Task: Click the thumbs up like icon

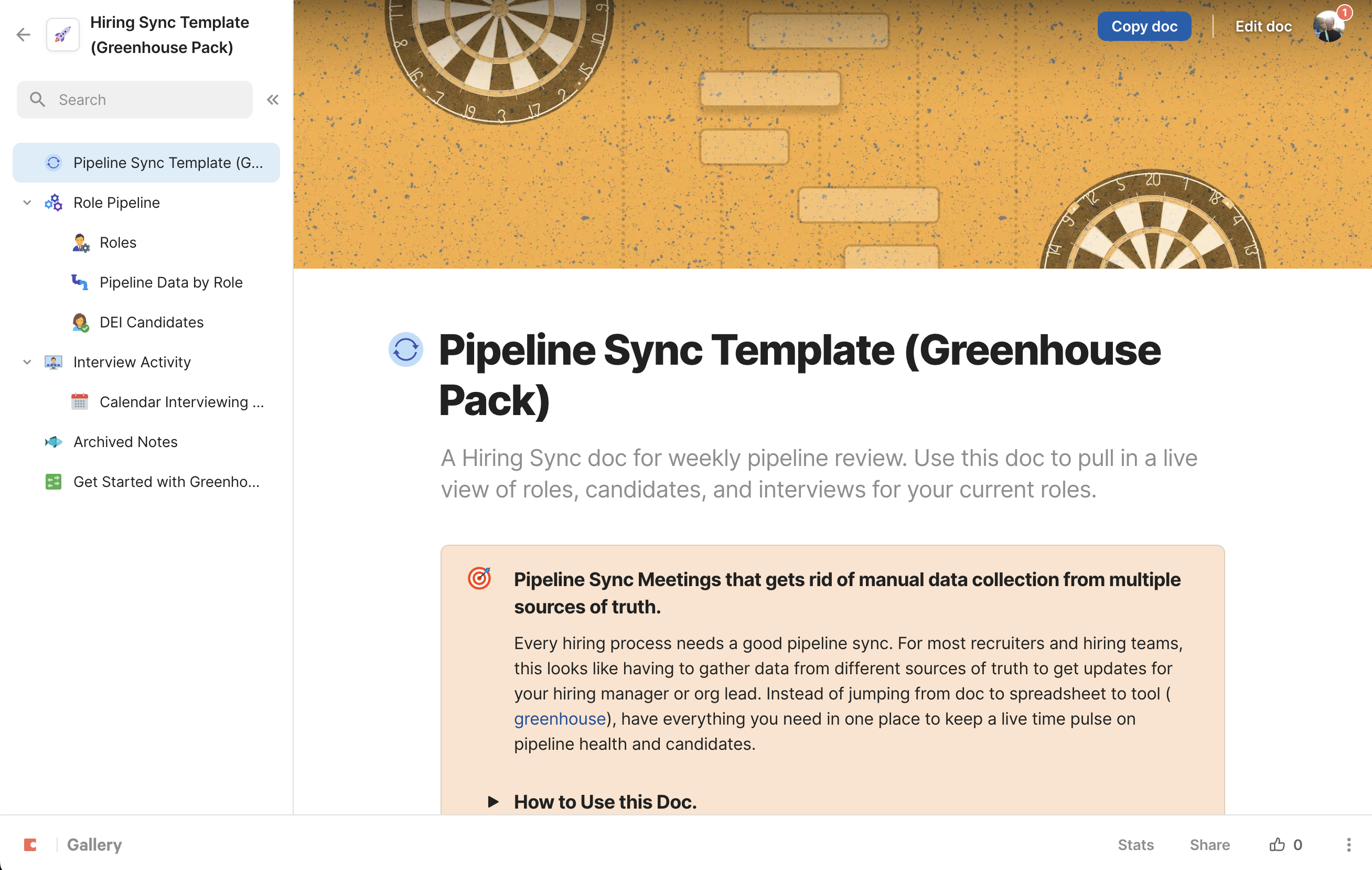Action: [1277, 844]
